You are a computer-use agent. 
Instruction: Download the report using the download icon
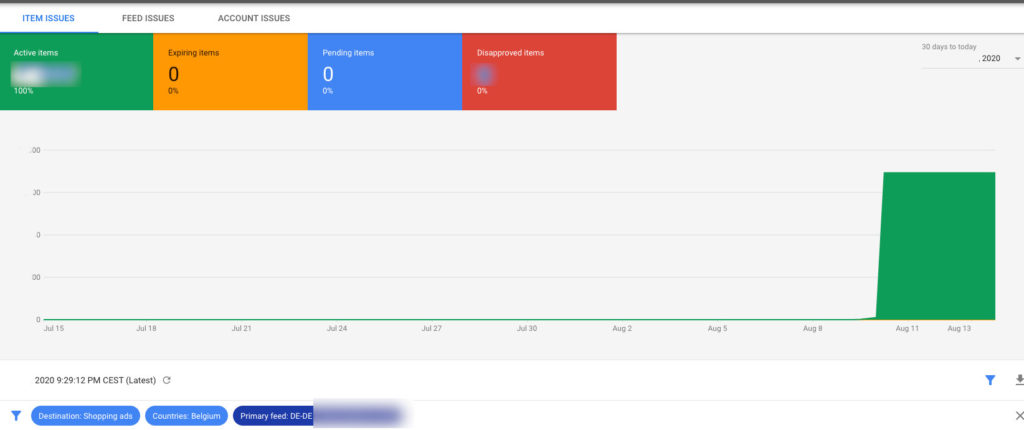click(1019, 380)
